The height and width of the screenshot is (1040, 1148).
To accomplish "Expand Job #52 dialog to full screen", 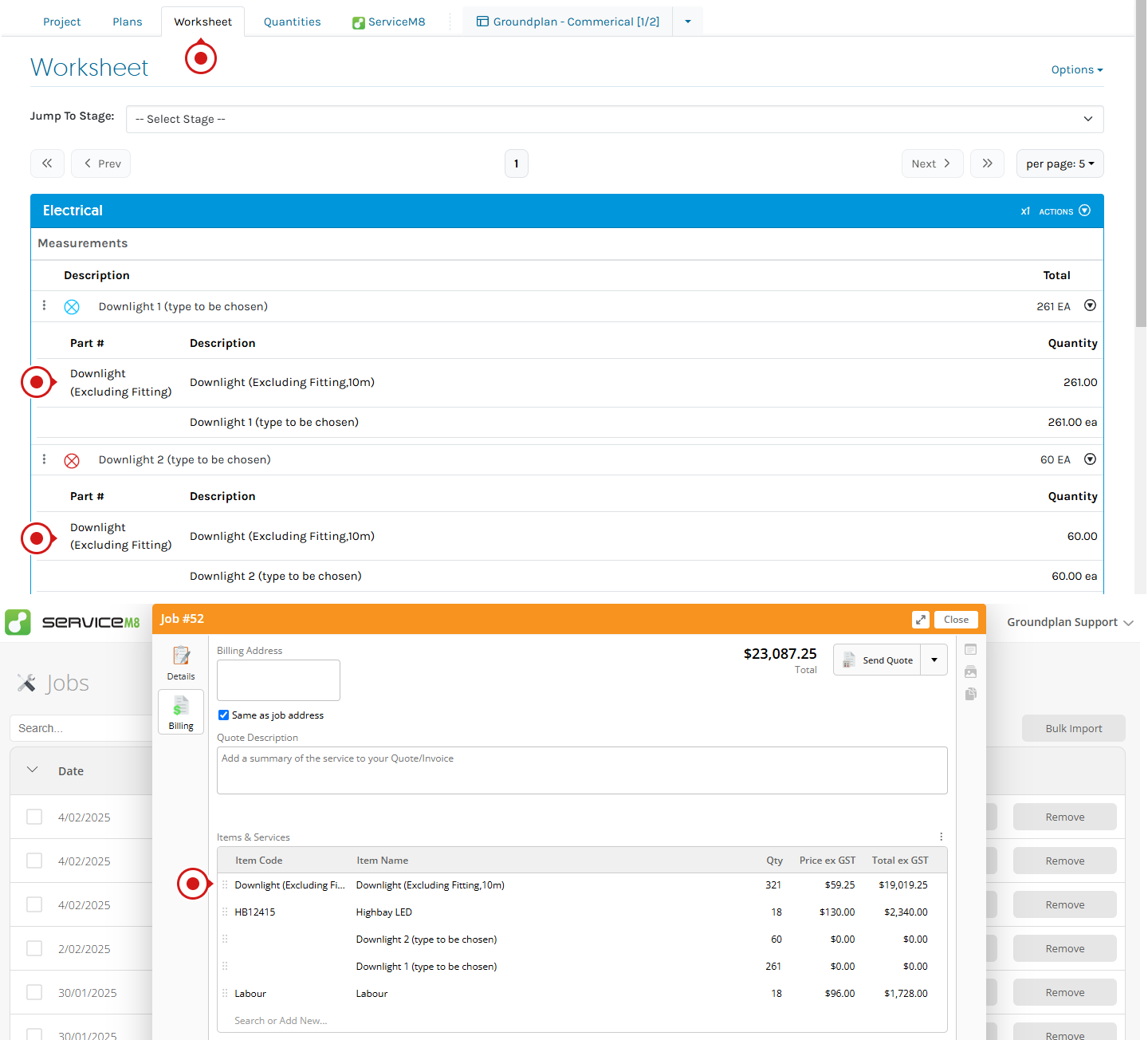I will point(921,620).
